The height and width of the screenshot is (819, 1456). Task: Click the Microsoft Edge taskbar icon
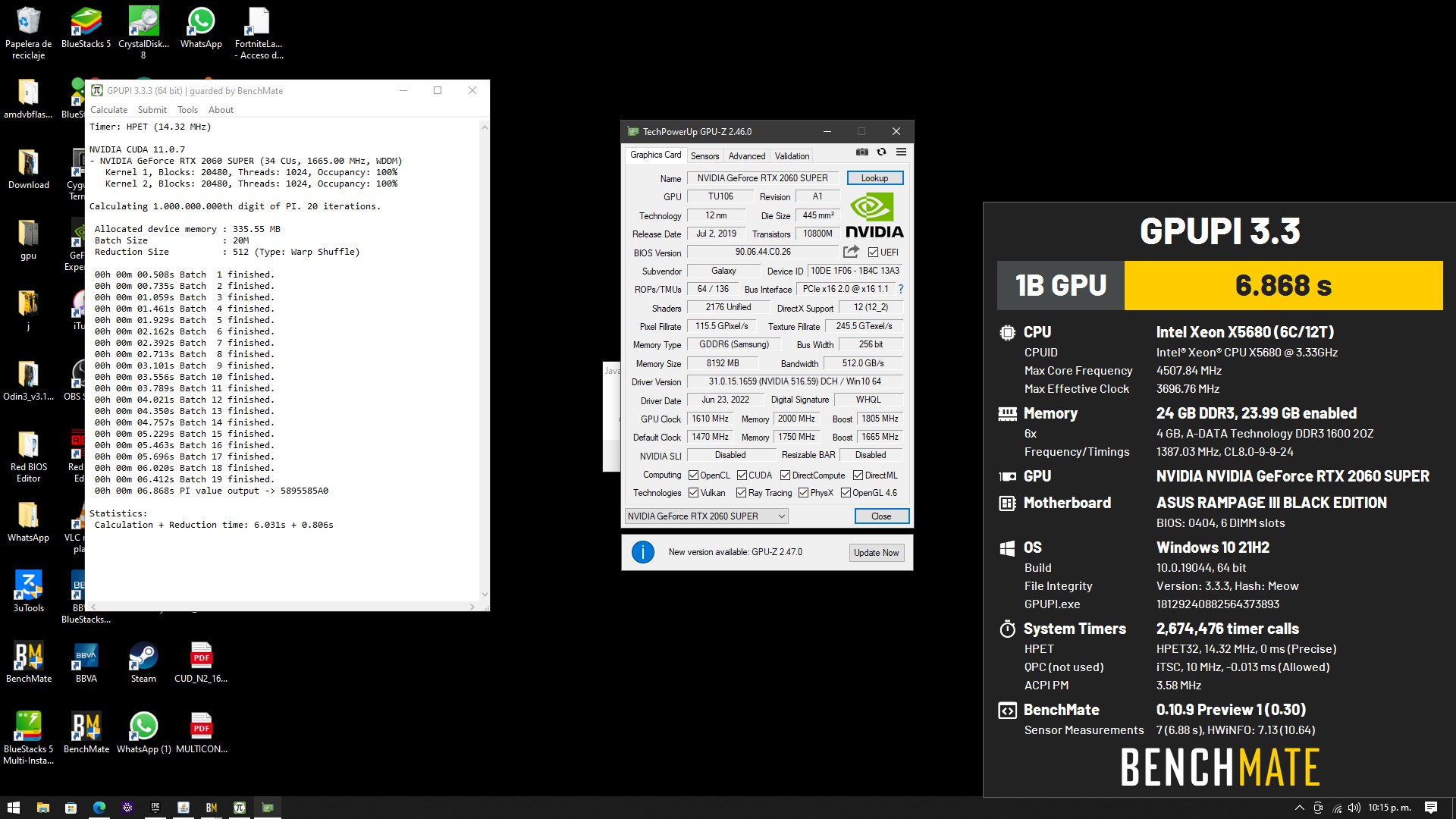(x=99, y=808)
